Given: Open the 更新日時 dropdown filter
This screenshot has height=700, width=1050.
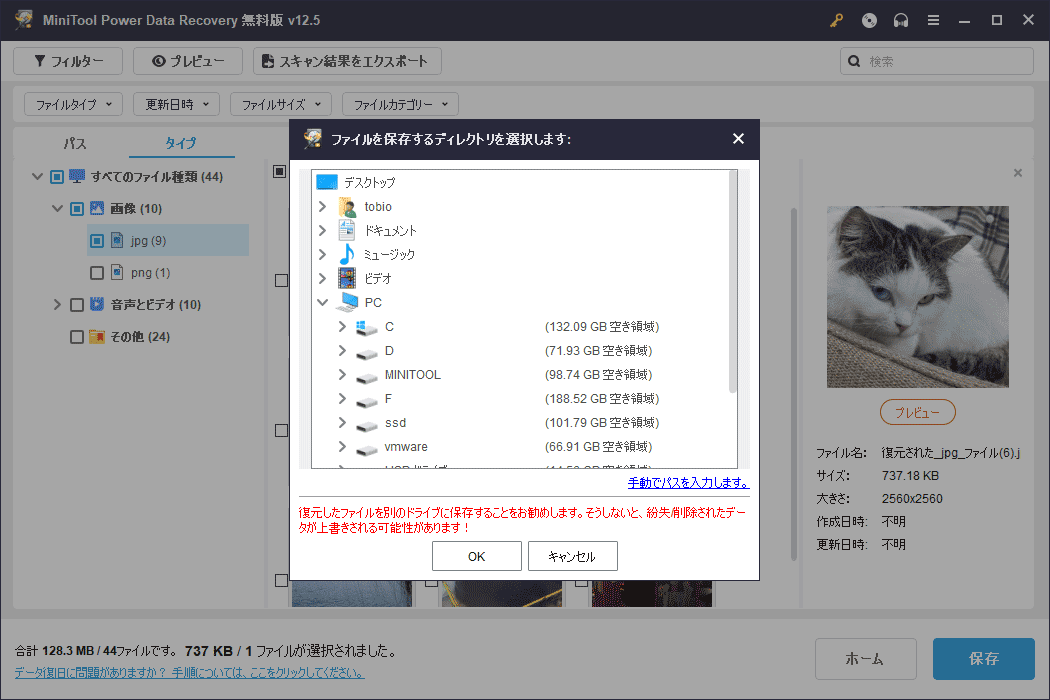Looking at the screenshot, I should click(177, 104).
